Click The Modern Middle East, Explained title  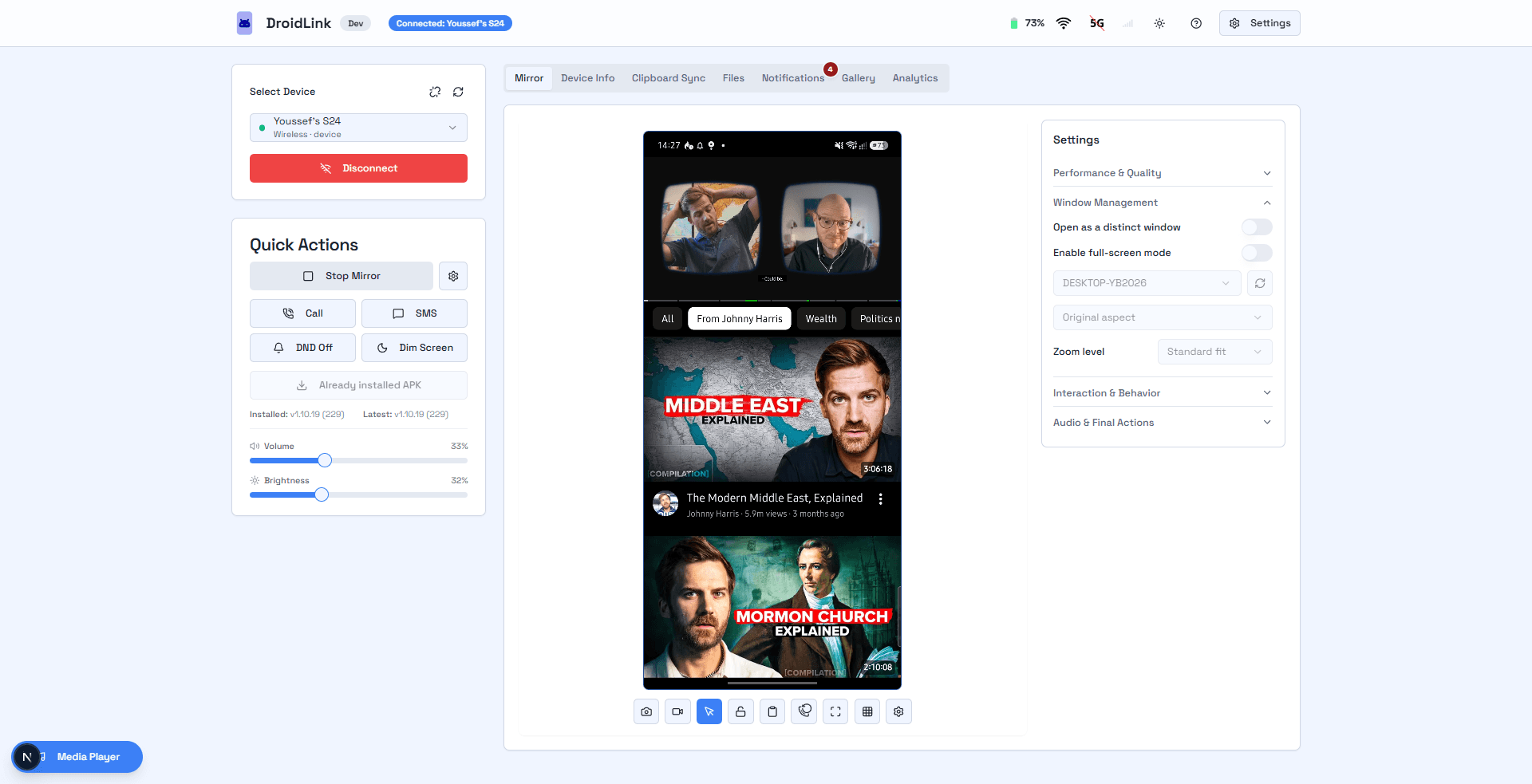click(x=774, y=498)
